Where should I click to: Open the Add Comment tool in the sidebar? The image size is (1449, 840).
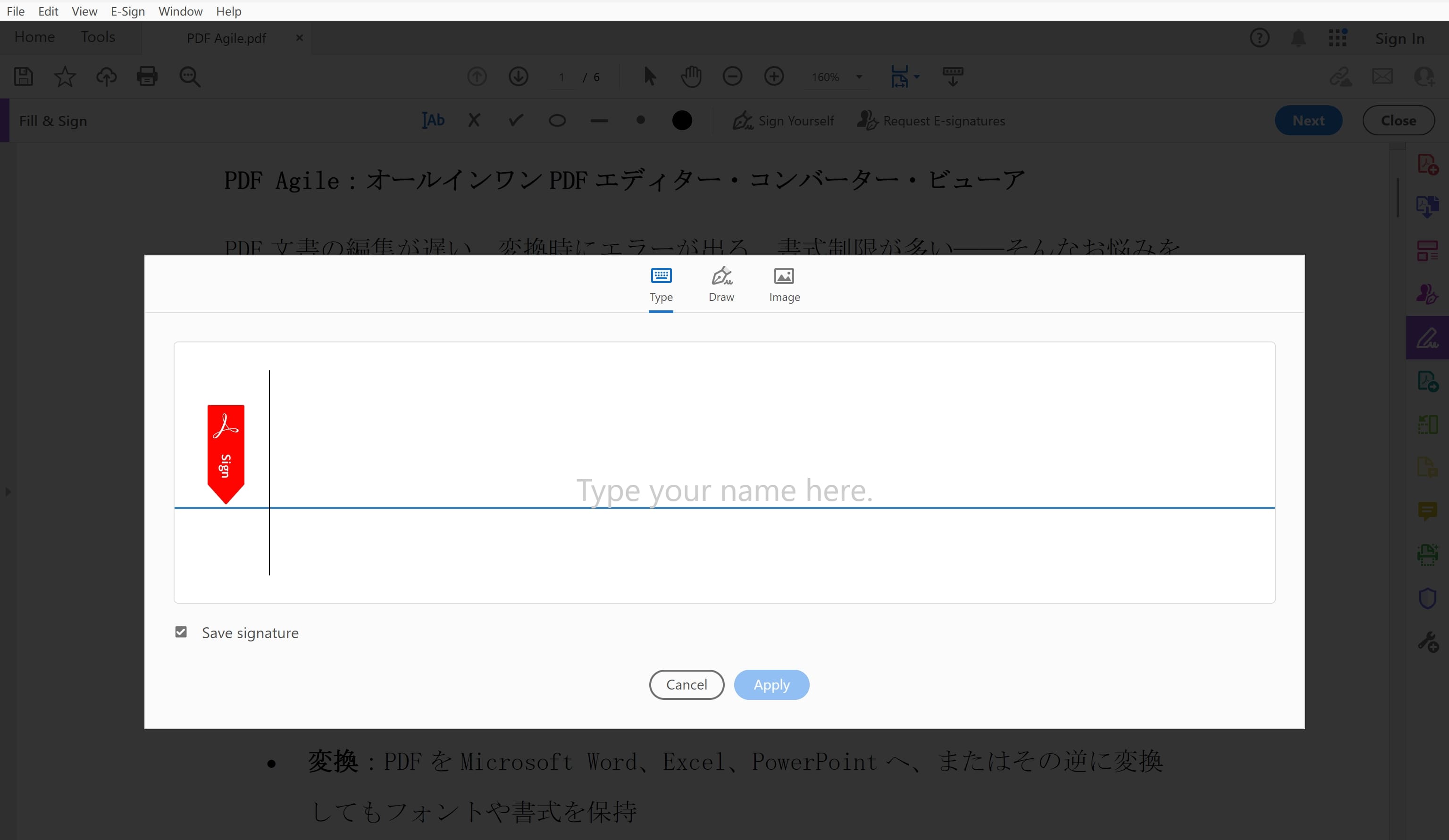pyautogui.click(x=1428, y=511)
